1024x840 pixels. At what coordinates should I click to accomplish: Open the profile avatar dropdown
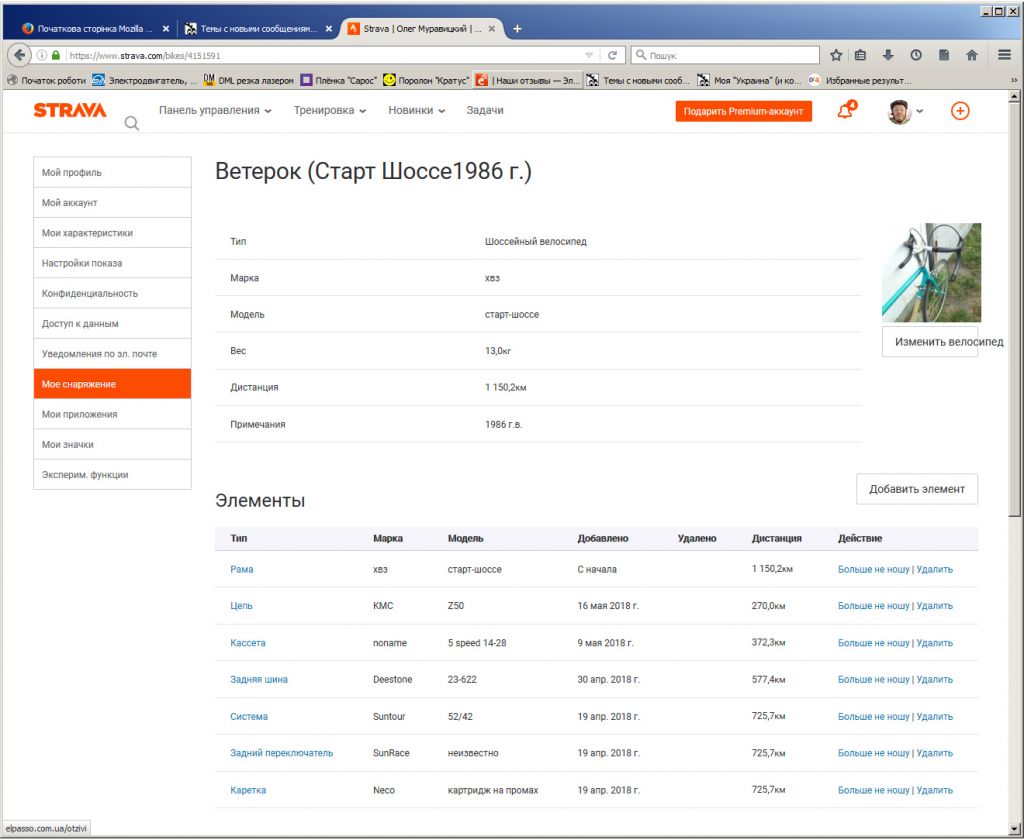click(905, 112)
